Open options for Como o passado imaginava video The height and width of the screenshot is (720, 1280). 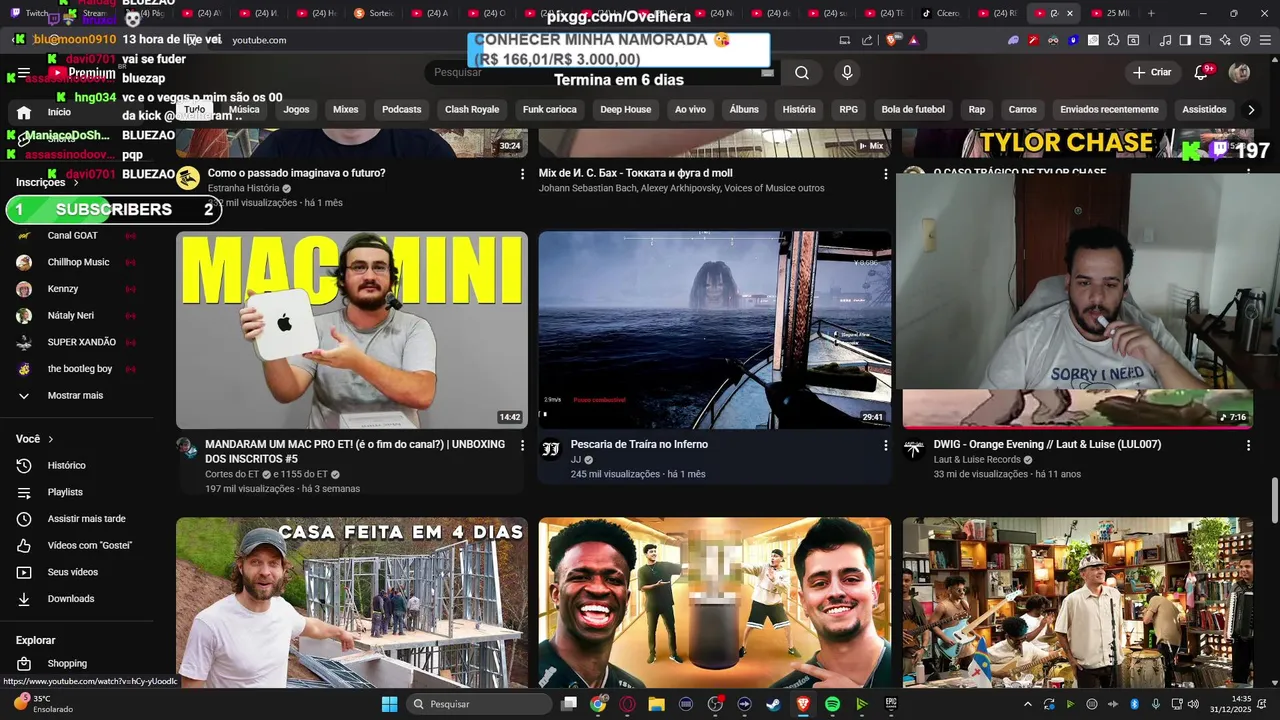click(522, 174)
